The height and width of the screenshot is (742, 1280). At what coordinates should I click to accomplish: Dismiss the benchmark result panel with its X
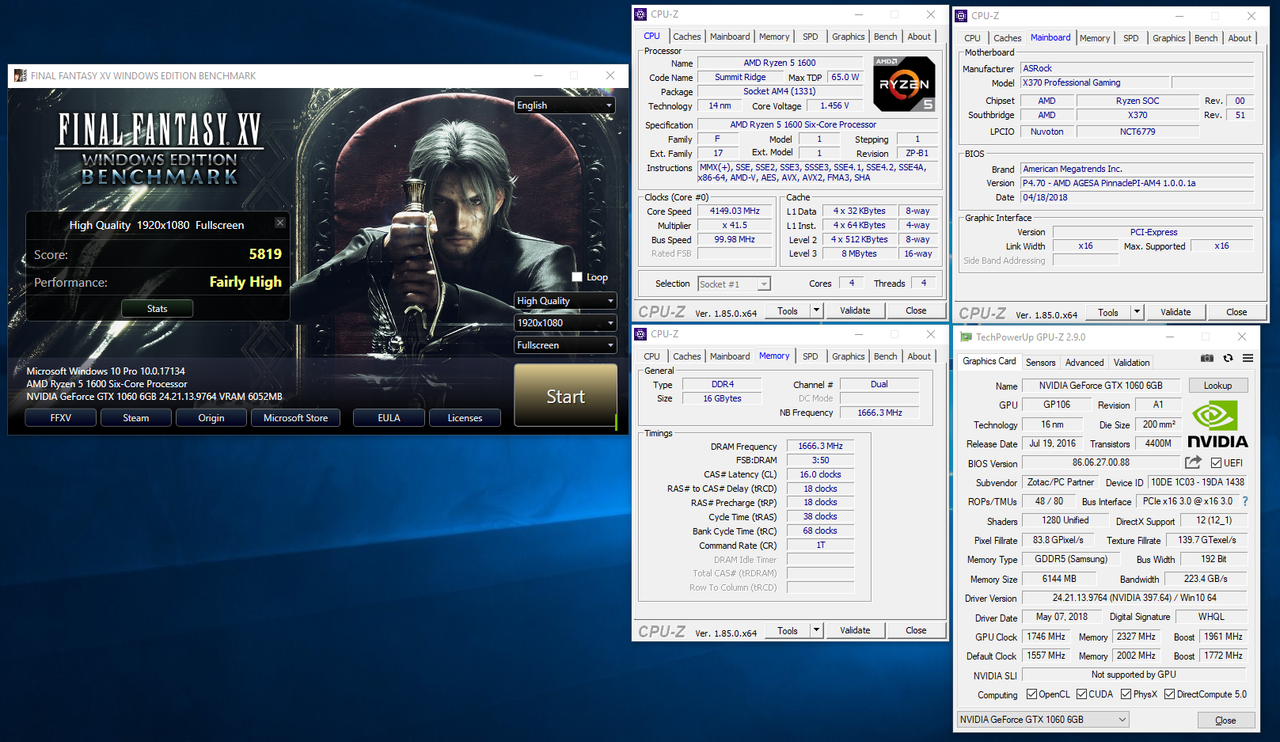[x=280, y=223]
